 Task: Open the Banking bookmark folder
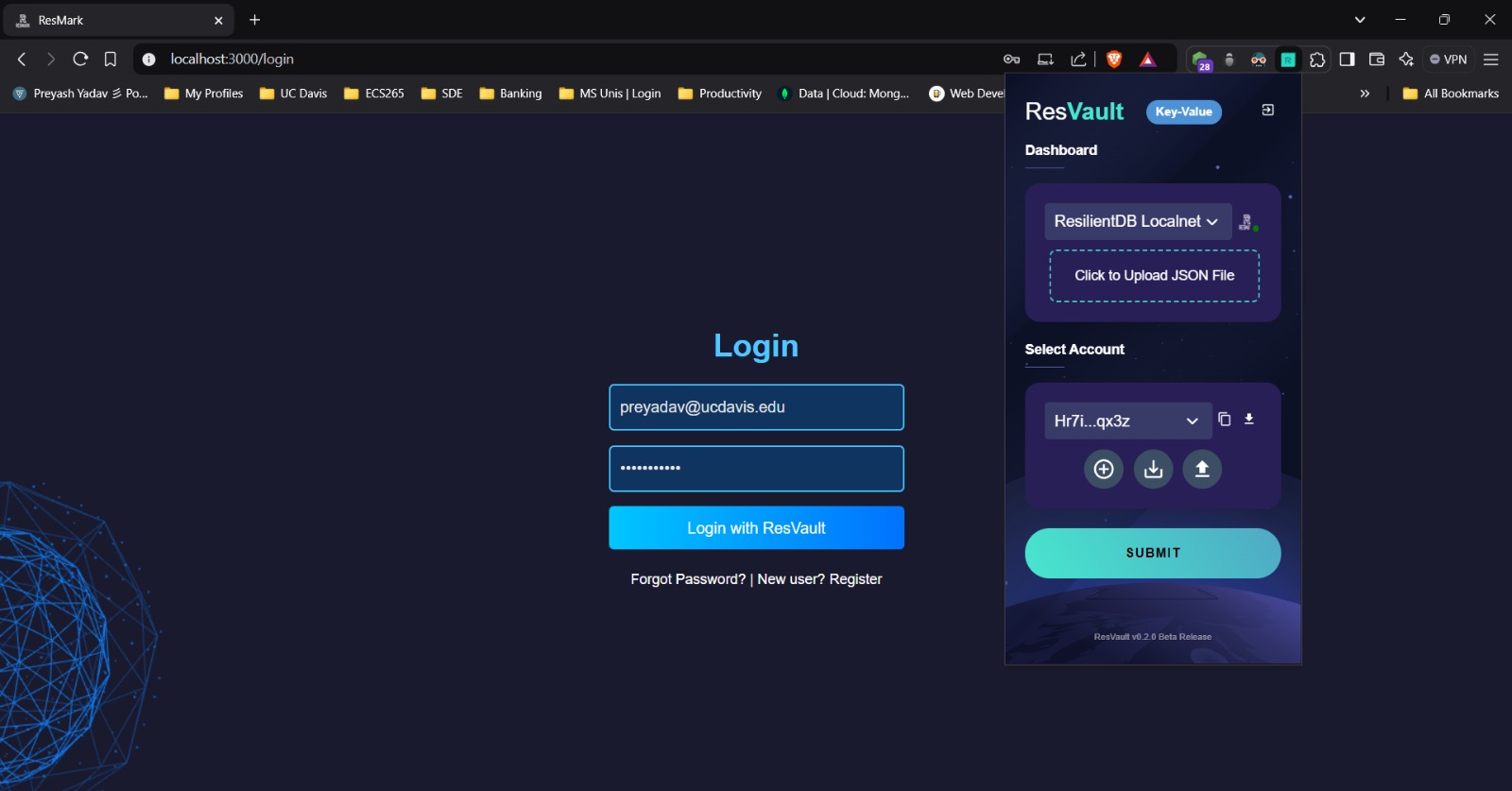coord(510,94)
